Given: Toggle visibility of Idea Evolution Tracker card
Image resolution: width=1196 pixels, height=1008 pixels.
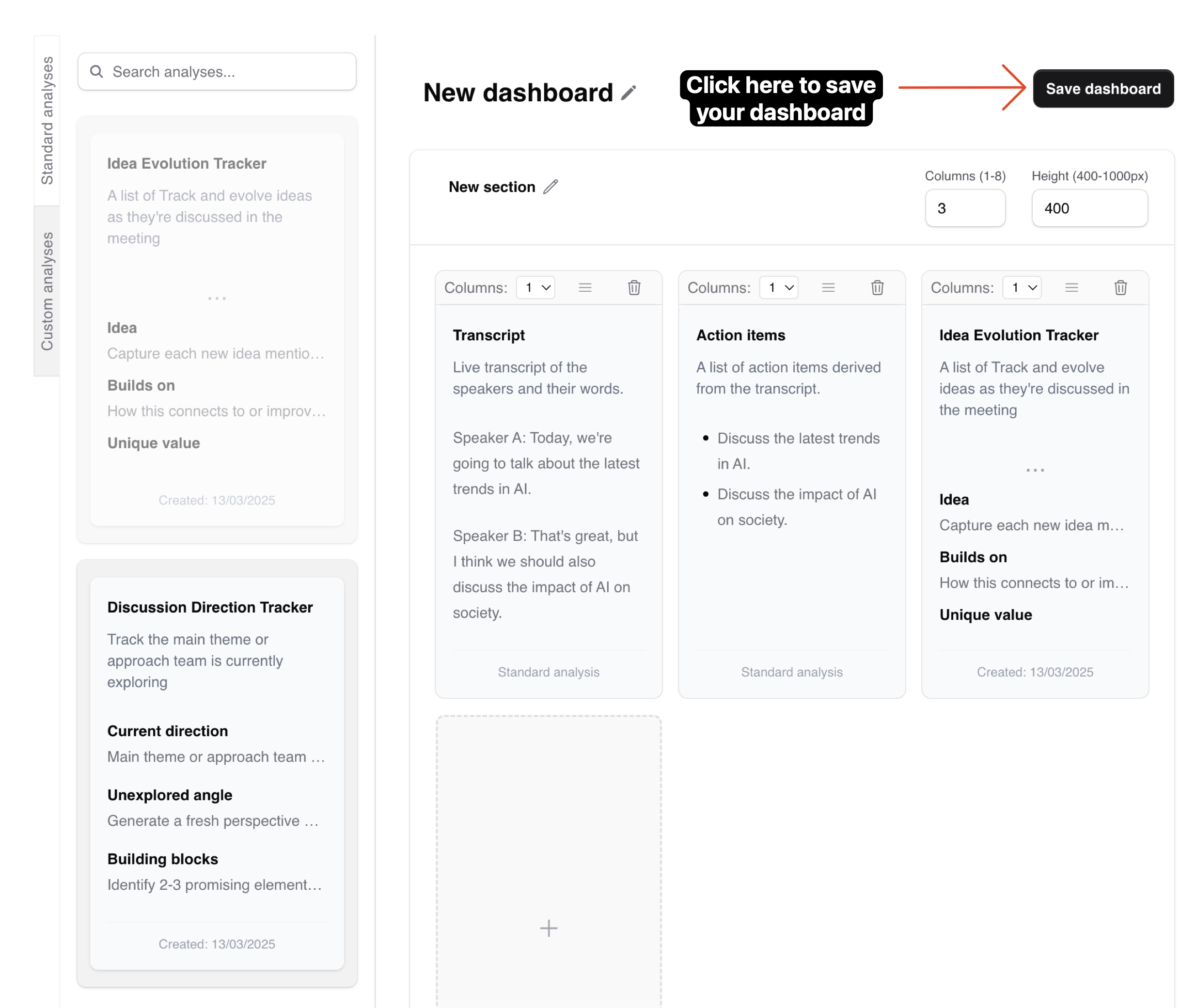Looking at the screenshot, I should coord(1072,289).
